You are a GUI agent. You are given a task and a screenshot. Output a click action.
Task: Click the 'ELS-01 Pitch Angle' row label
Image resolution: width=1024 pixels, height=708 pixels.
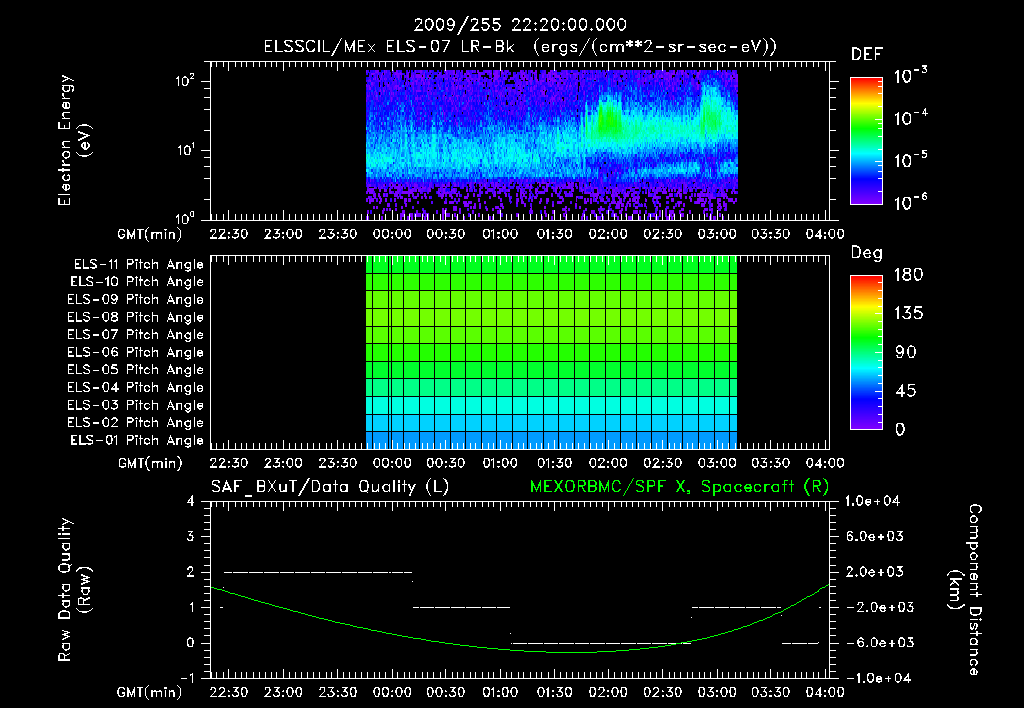pyautogui.click(x=136, y=441)
